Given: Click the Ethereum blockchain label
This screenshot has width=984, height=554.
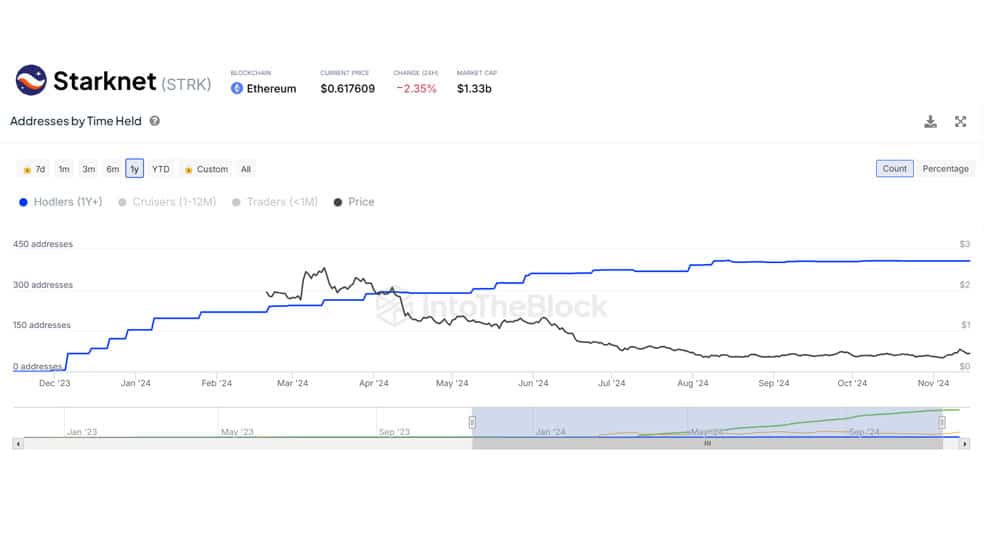Looking at the screenshot, I should pos(271,89).
